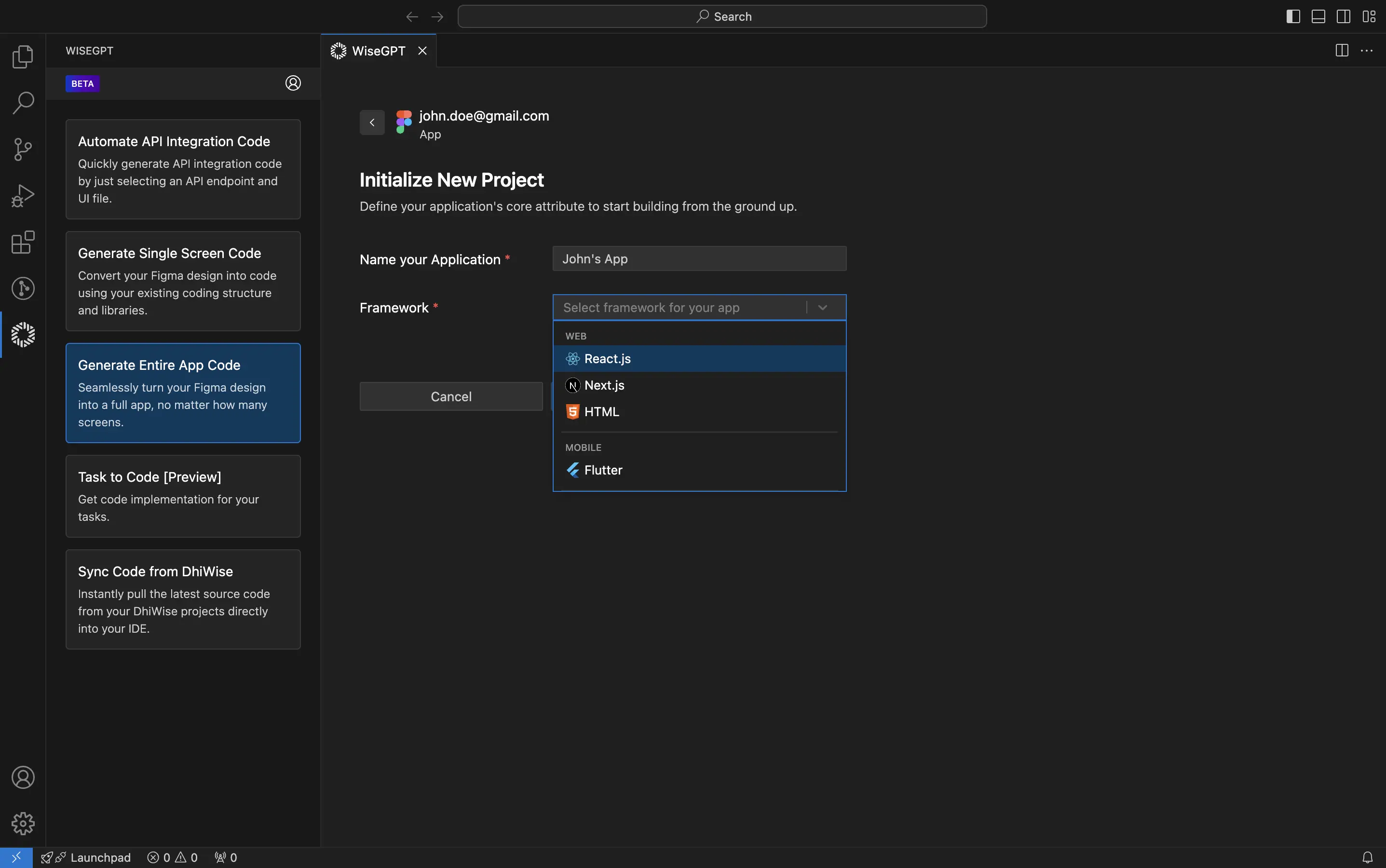The image size is (1386, 868).
Task: Click Select framework for your app box
Action: 699,308
